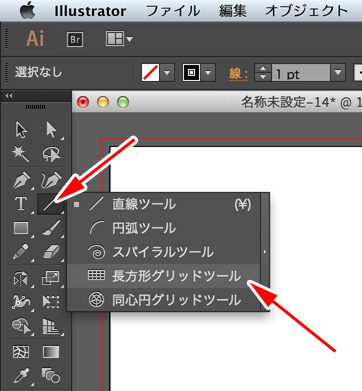The width and height of the screenshot is (362, 391).
Task: Open the Illustrator application menu
Action: tap(90, 11)
